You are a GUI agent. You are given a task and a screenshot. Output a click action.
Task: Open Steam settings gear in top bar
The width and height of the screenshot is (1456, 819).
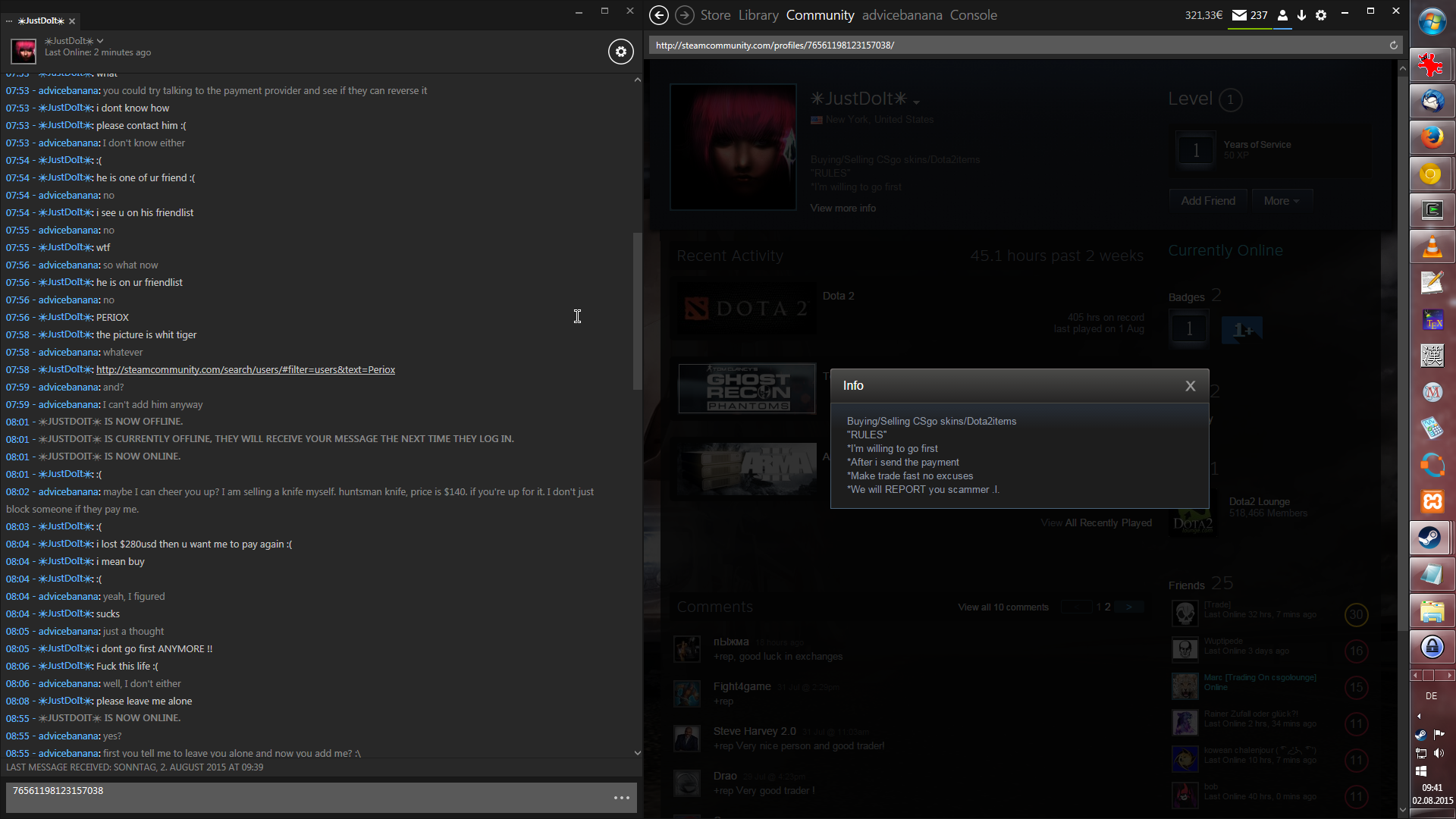(1321, 15)
